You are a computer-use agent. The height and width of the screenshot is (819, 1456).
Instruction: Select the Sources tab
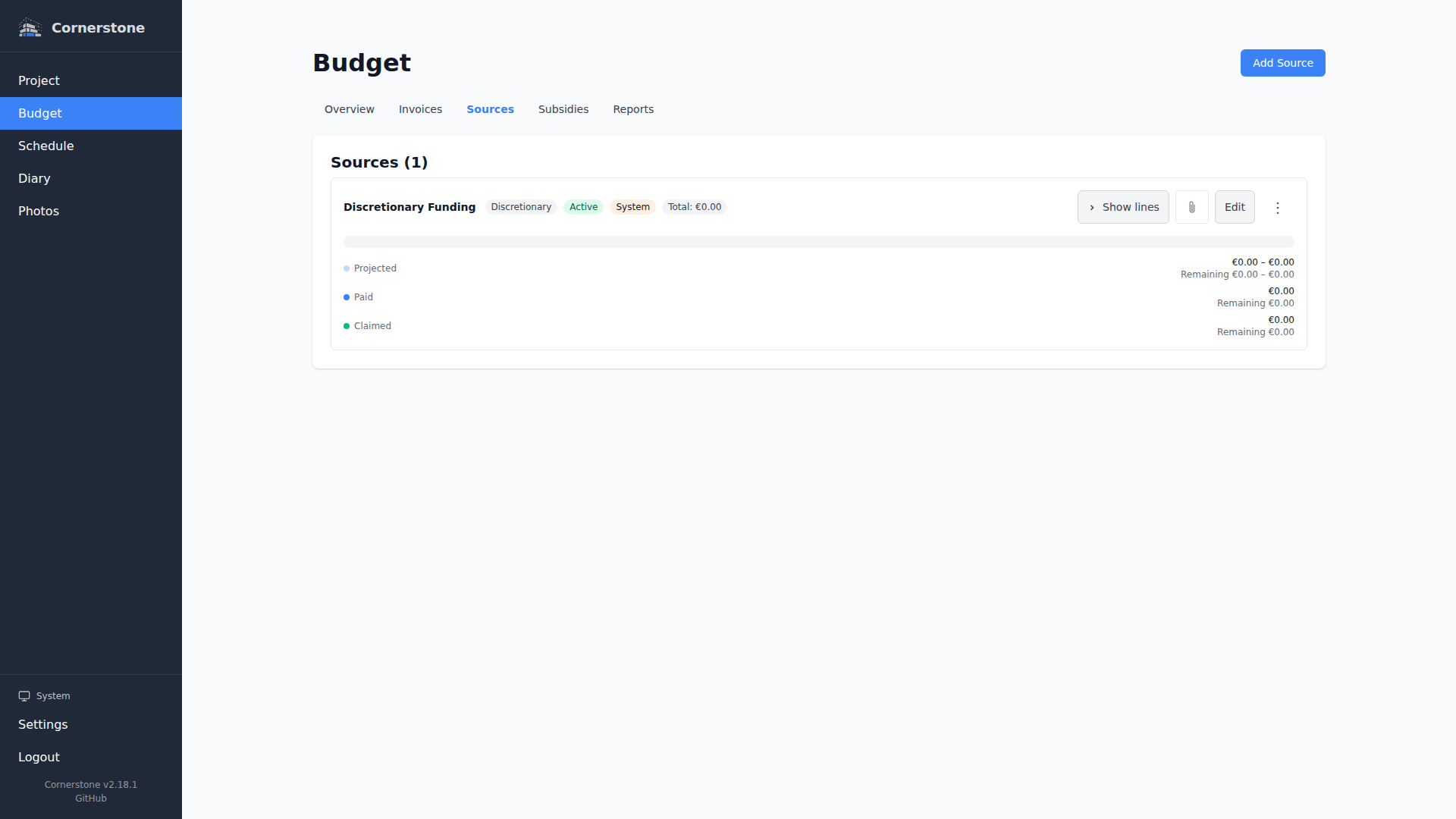[490, 109]
